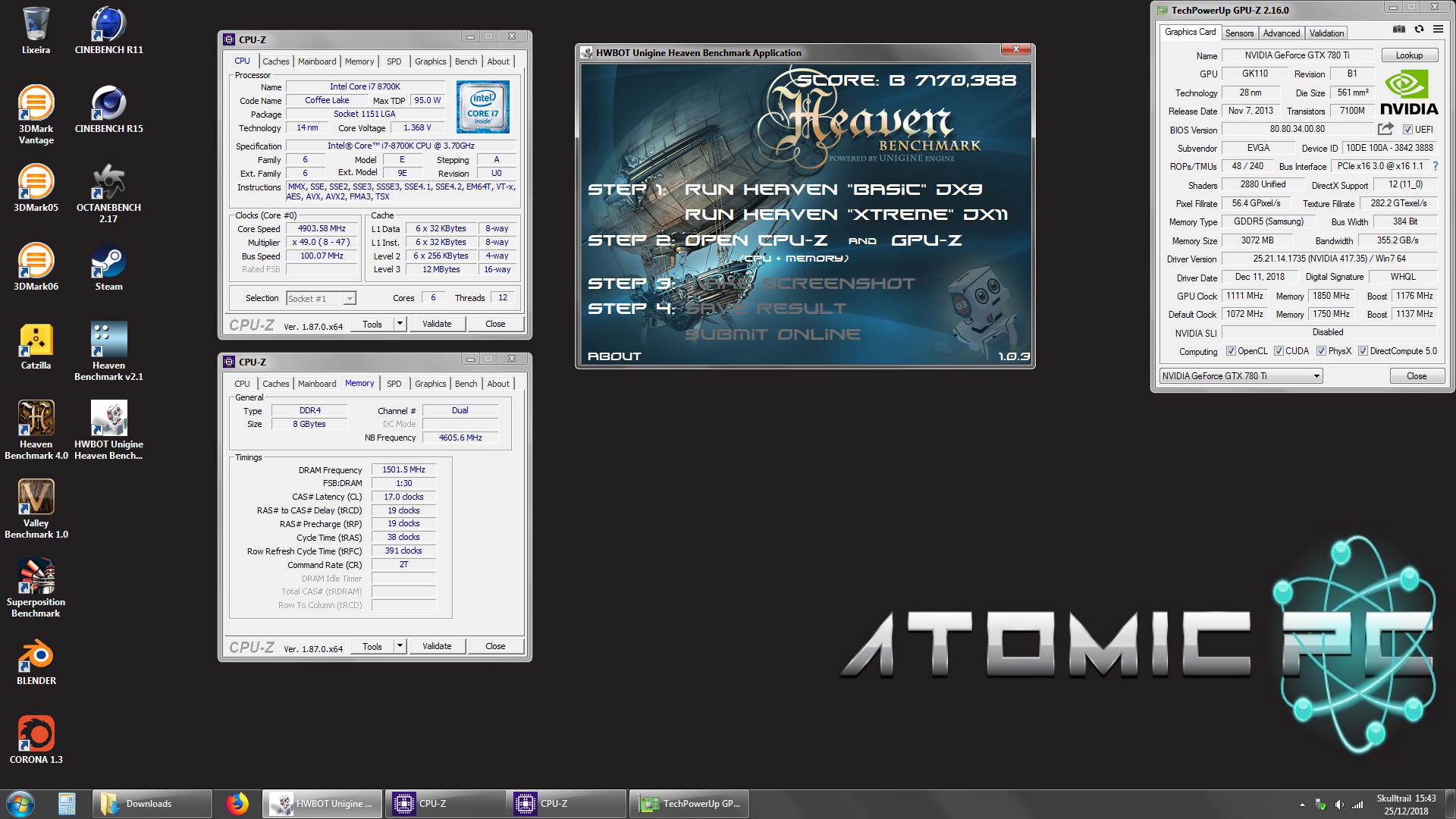
Task: Click Close button in bottom CPU-Z window
Action: click(495, 646)
